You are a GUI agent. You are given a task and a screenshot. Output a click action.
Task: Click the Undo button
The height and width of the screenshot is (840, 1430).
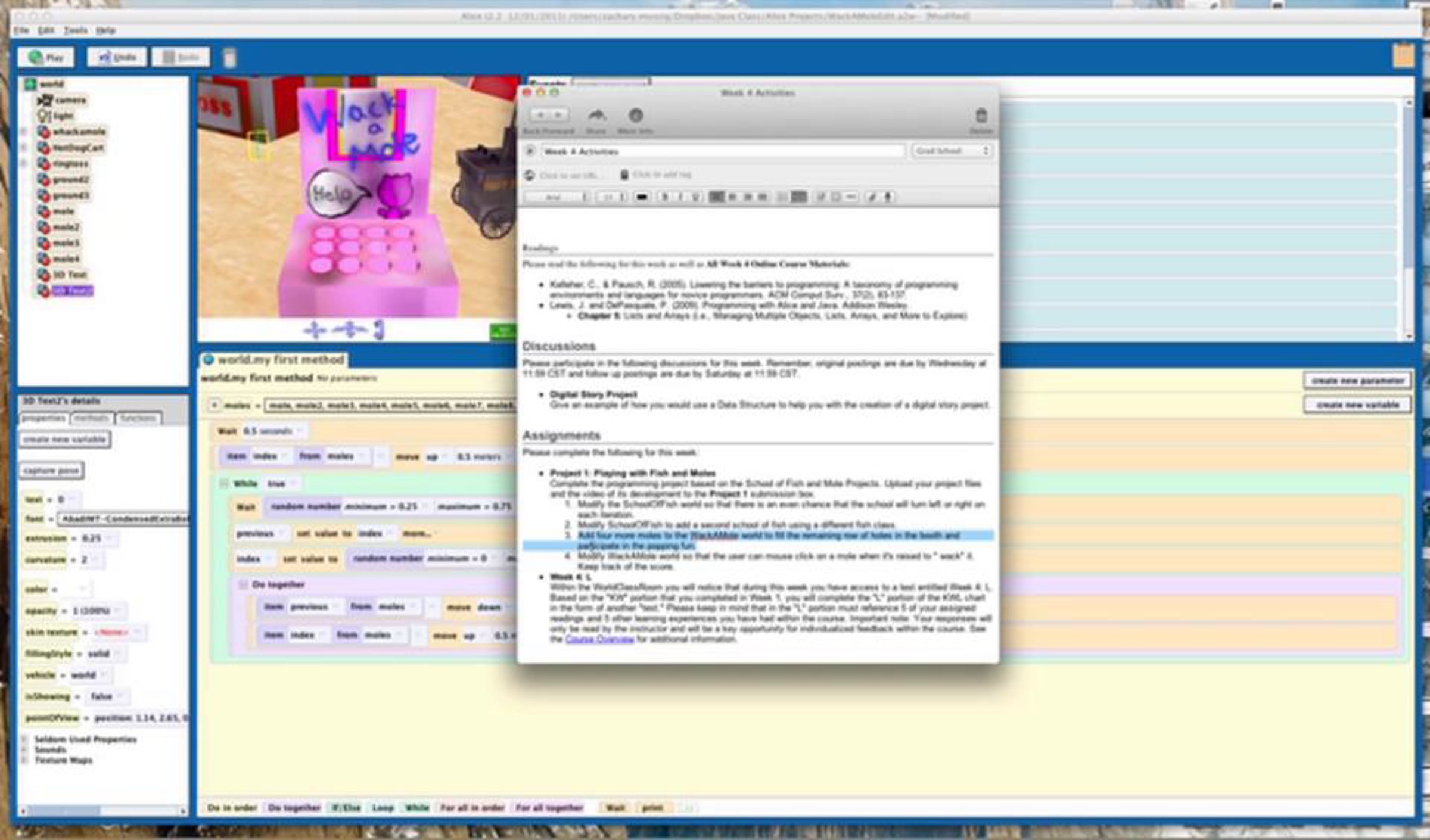pos(117,57)
